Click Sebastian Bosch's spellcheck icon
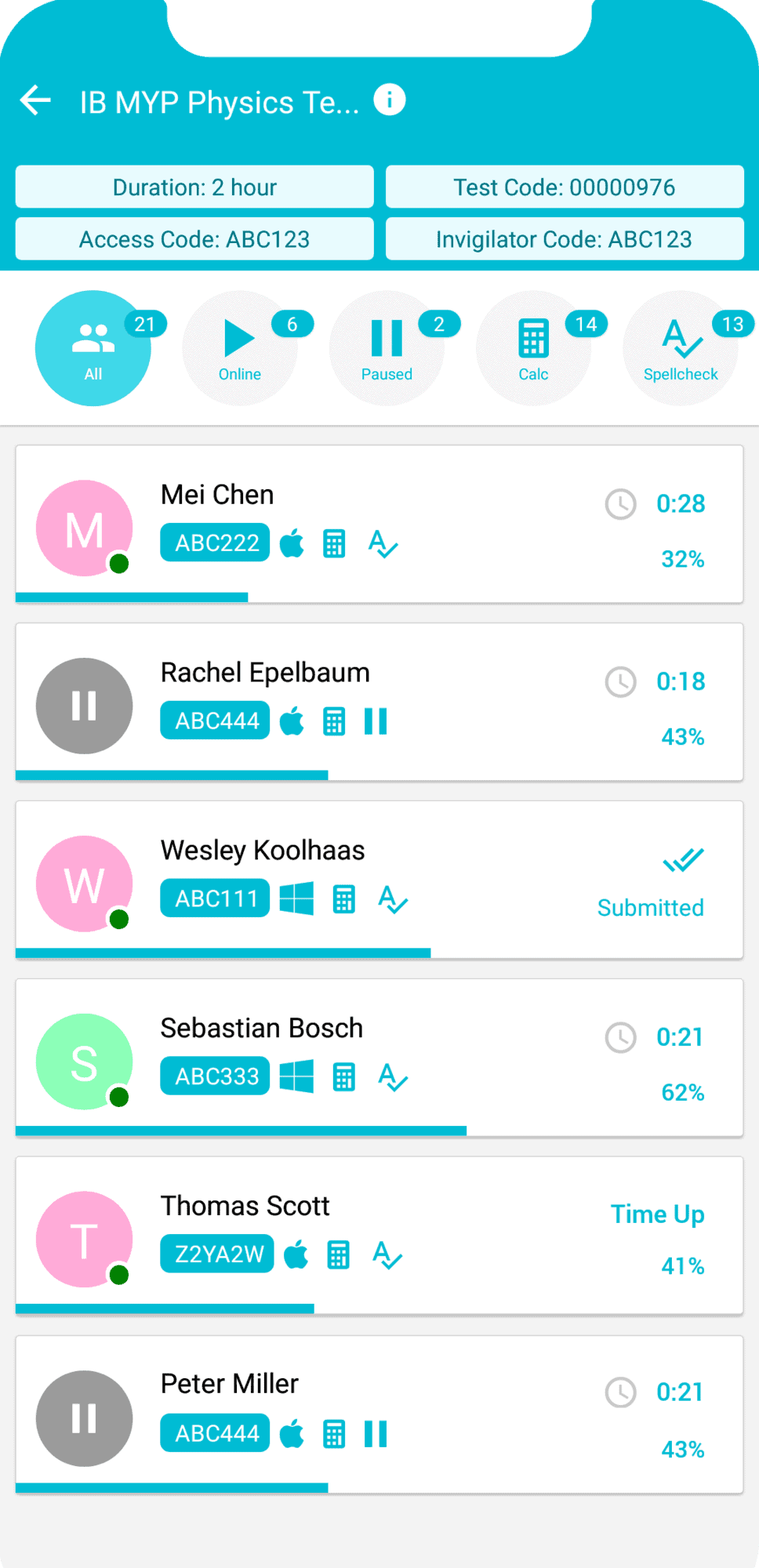759x1568 pixels. tap(392, 1077)
